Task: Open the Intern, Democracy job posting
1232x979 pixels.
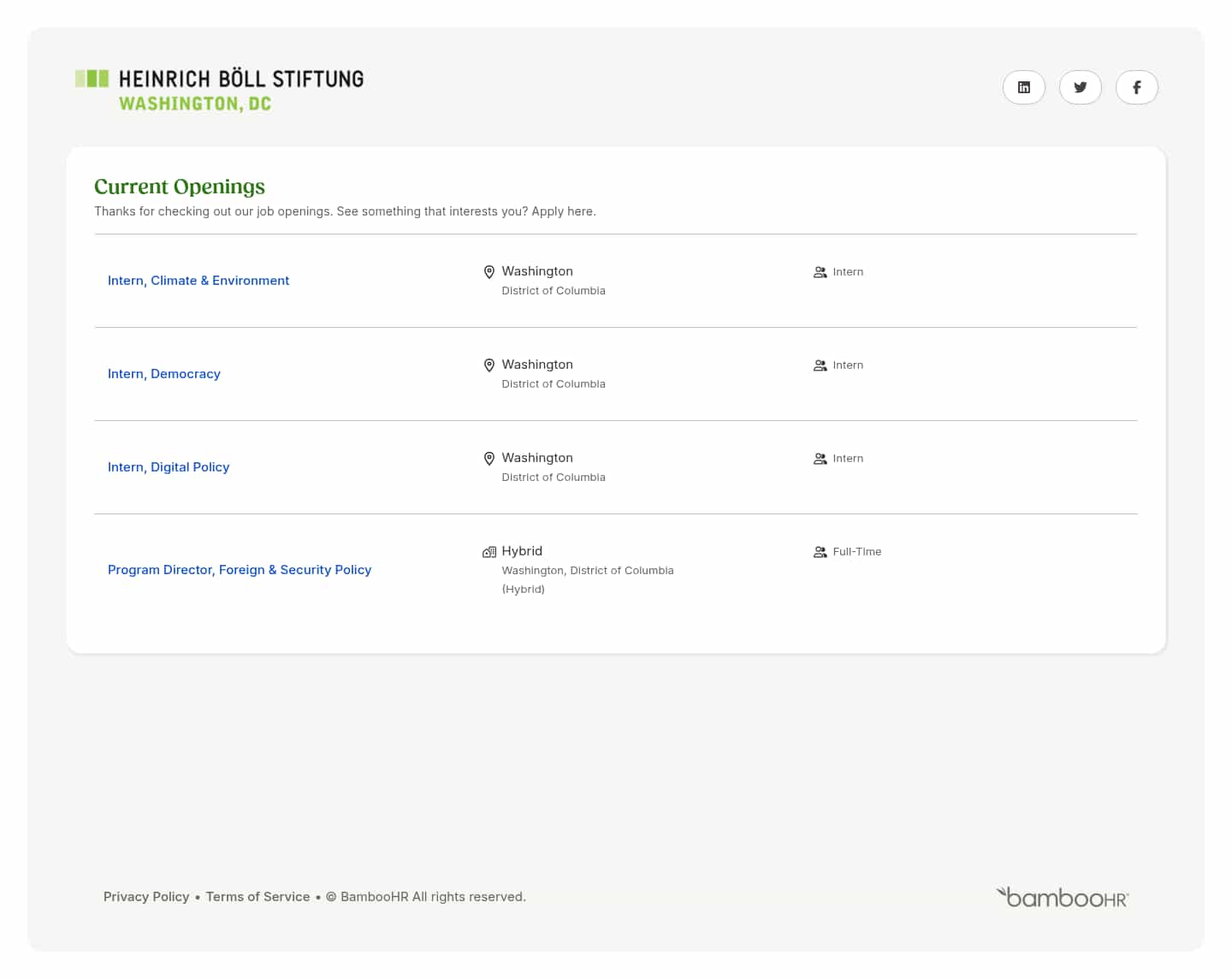Action: pyautogui.click(x=164, y=374)
